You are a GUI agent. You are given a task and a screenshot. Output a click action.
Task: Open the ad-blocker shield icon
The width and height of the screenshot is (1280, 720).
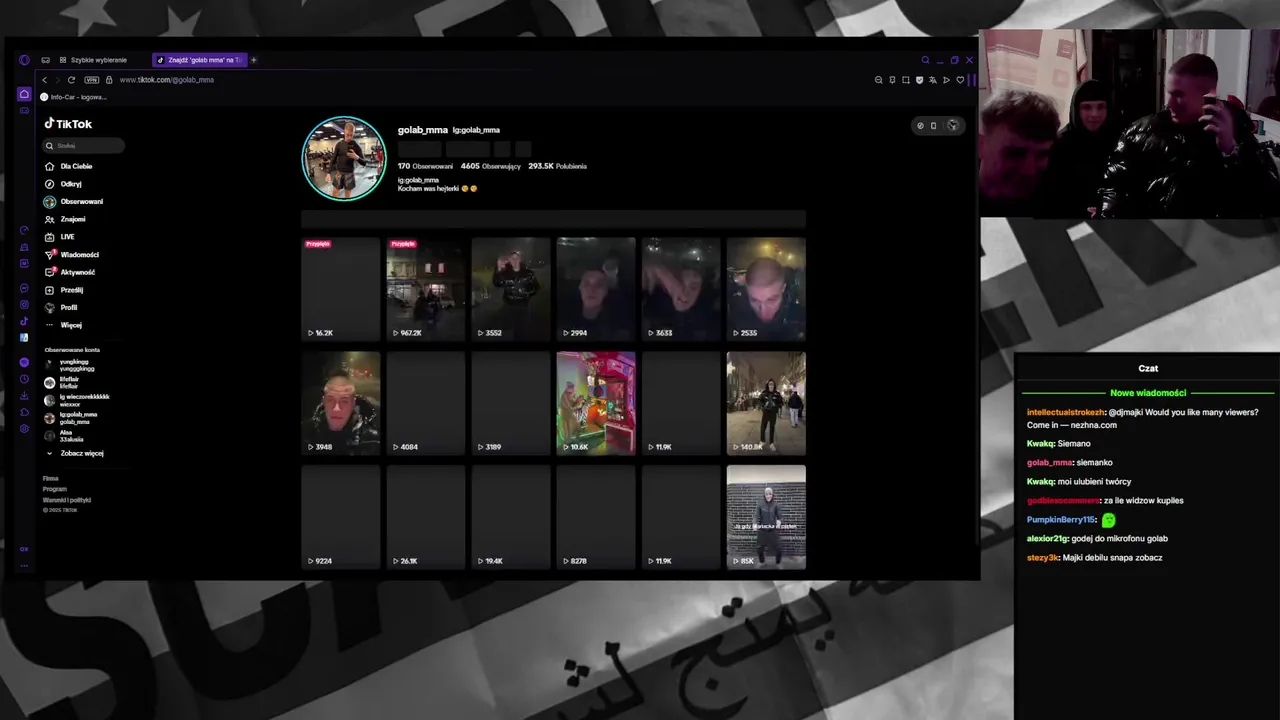tap(919, 80)
